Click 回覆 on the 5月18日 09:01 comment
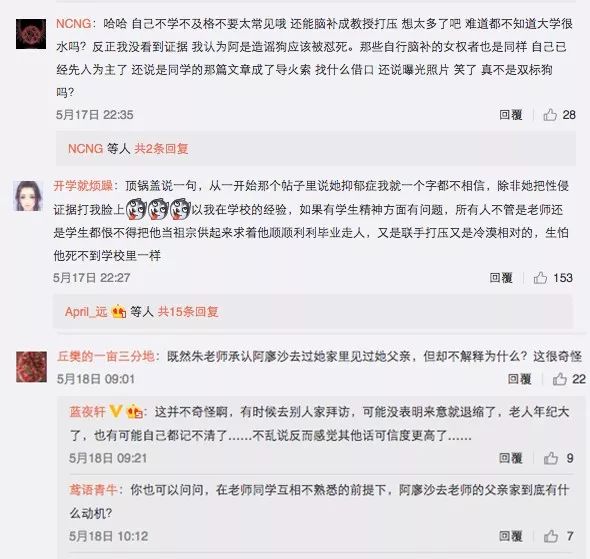Viewport: 590px width, 559px height. 519,379
